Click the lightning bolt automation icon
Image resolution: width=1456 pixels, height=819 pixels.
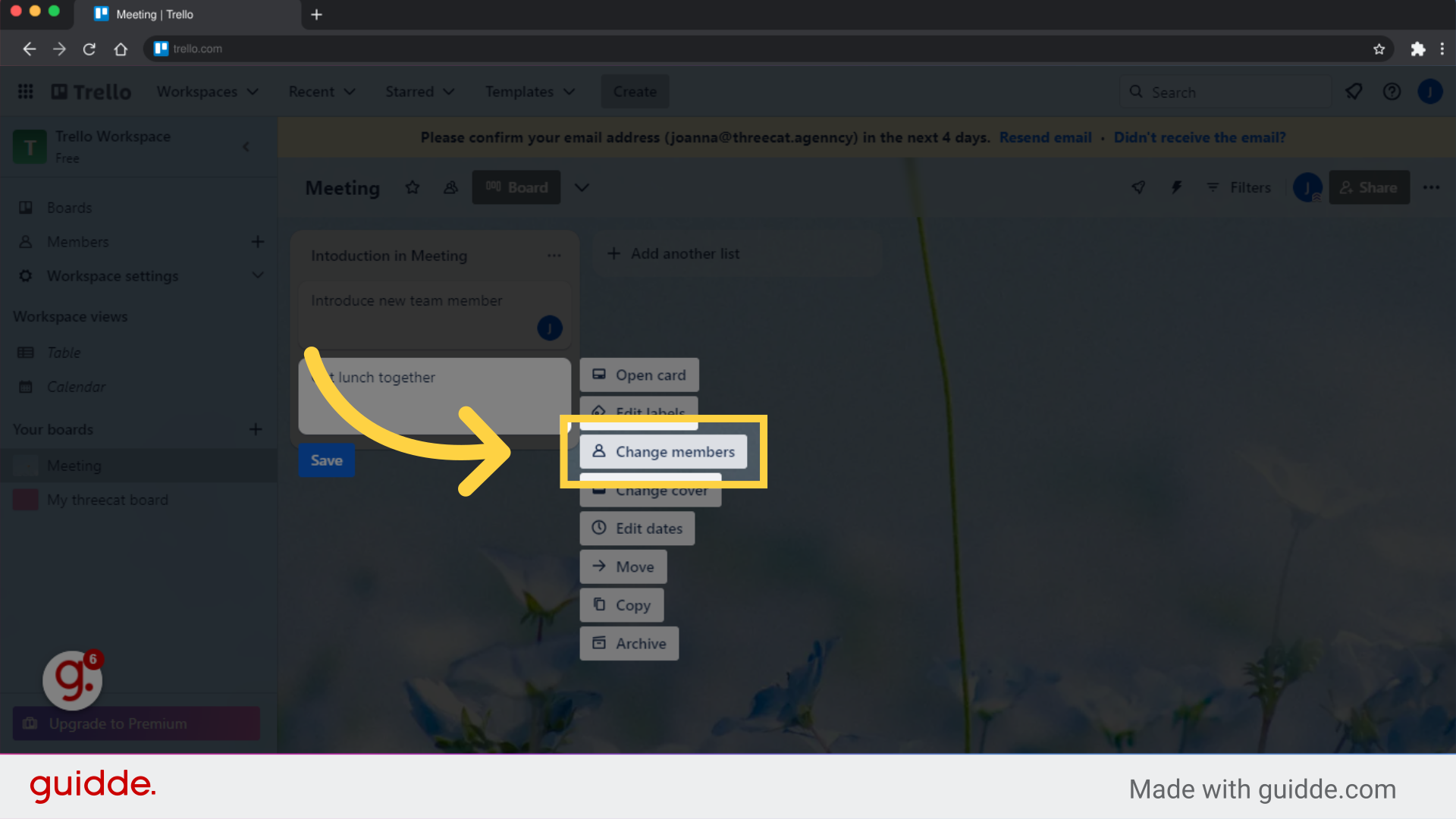coord(1176,187)
